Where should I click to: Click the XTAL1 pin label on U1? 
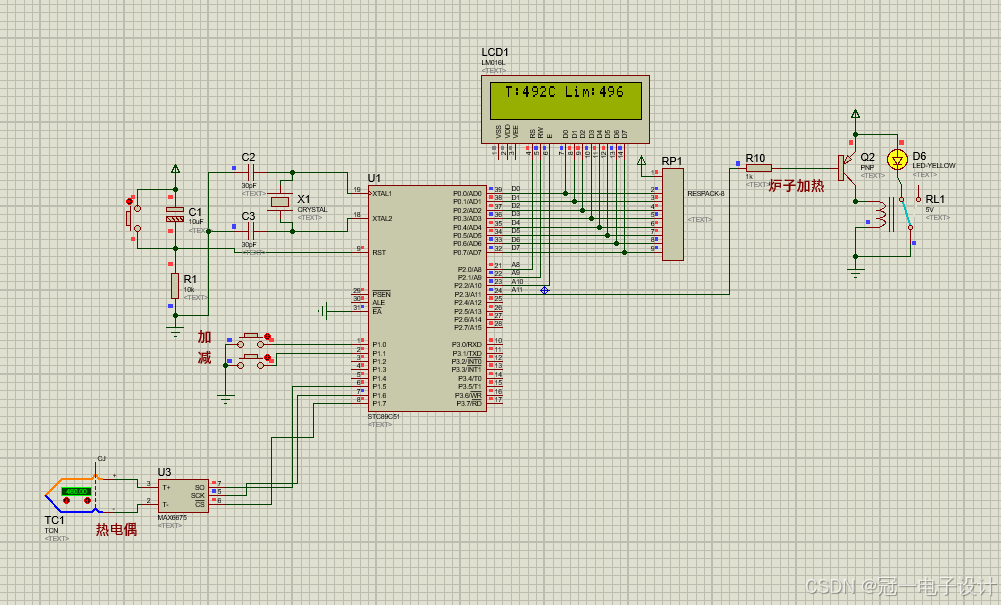[x=382, y=193]
